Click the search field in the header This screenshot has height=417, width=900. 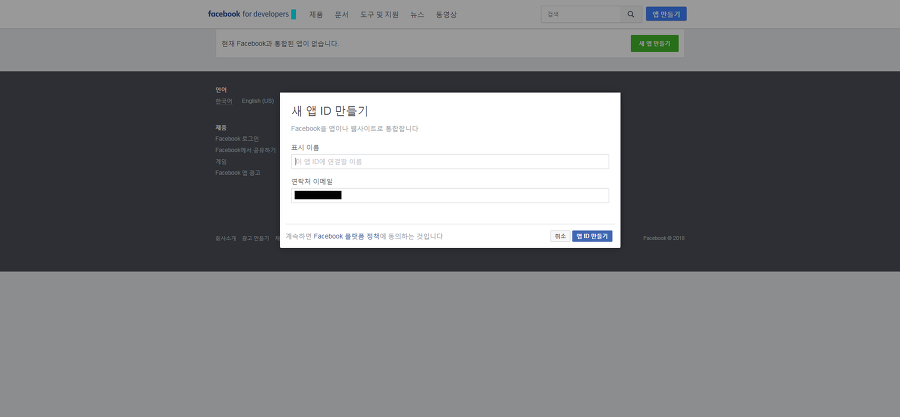581,14
